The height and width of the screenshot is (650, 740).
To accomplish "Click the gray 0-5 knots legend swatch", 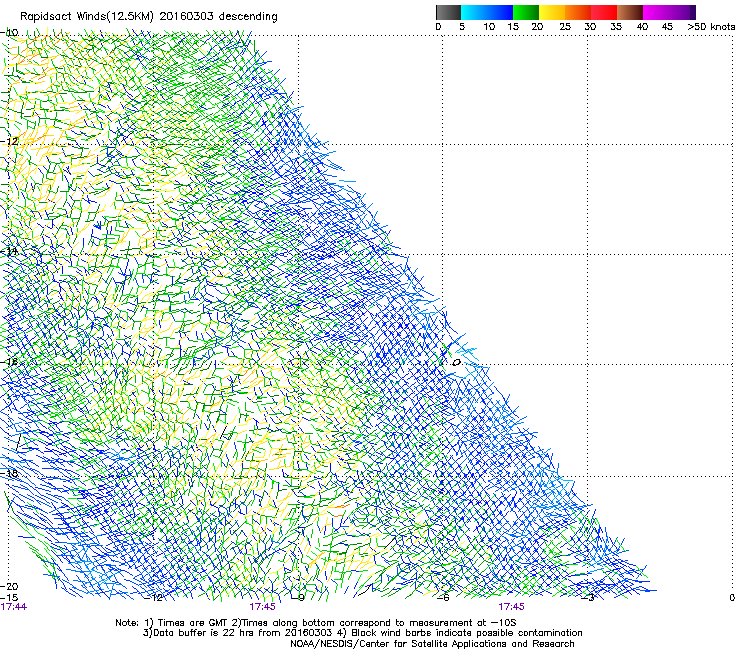I will (448, 12).
